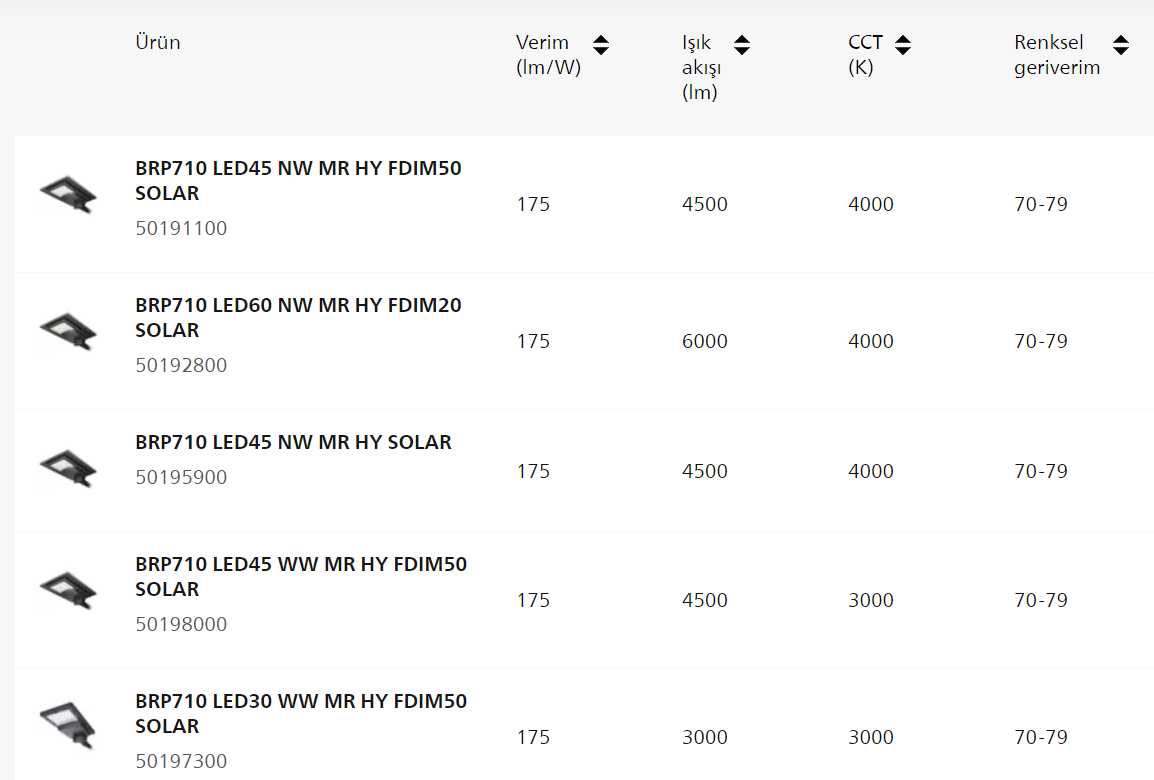Sort by Renksel geriverim column arrows
This screenshot has width=1154, height=780.
click(1121, 45)
